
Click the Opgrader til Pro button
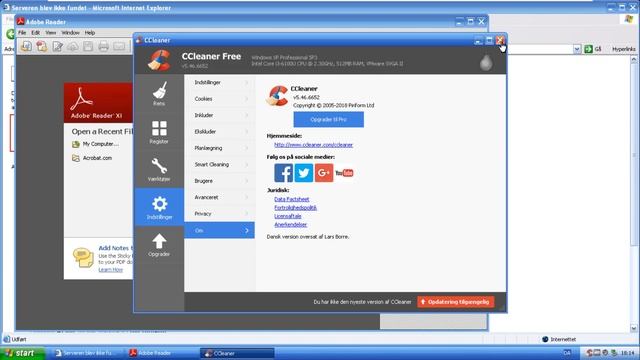[329, 120]
